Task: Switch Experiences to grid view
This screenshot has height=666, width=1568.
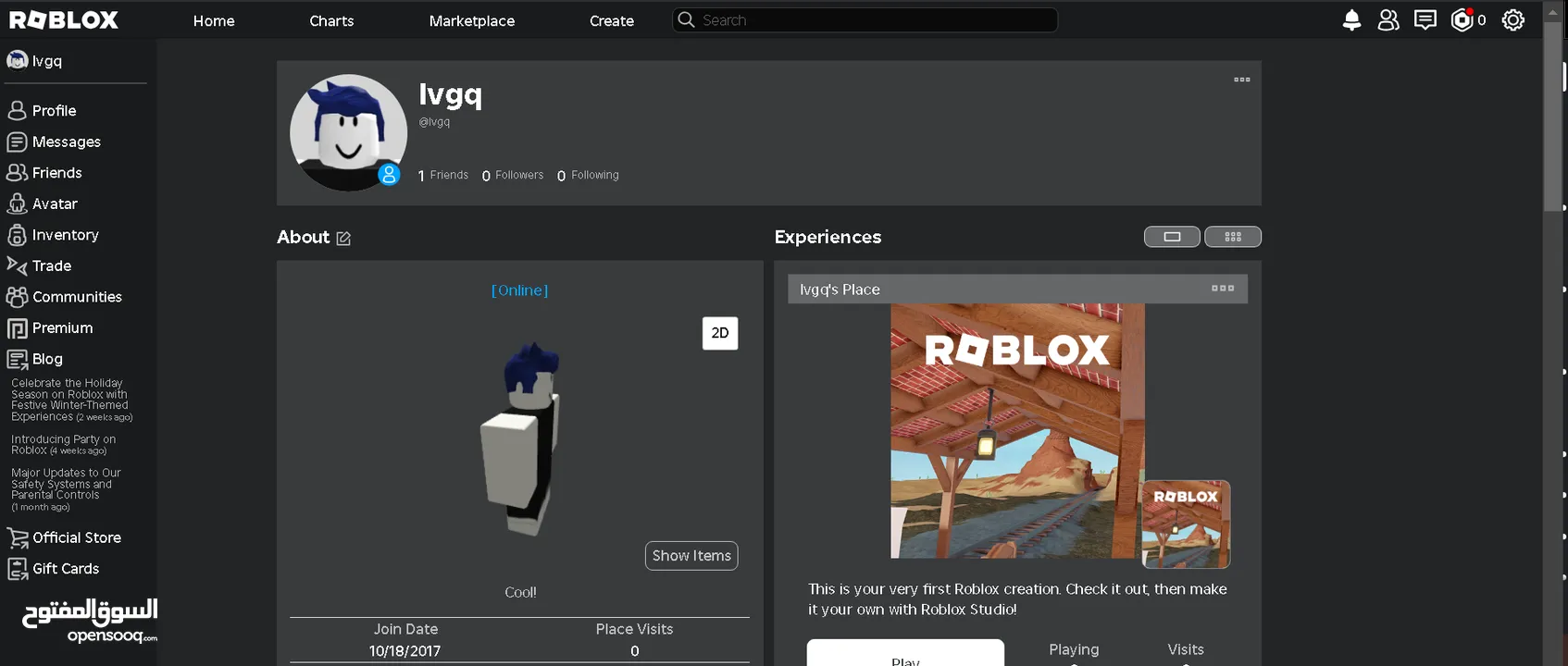Action: pyautogui.click(x=1233, y=237)
